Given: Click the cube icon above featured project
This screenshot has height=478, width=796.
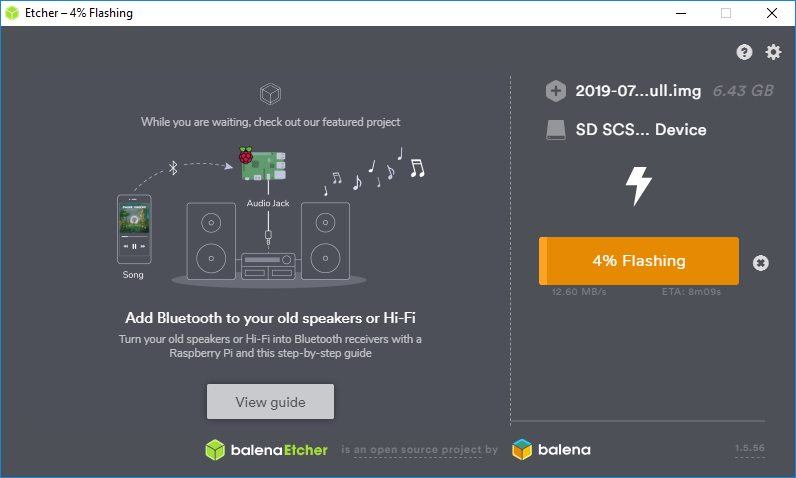Looking at the screenshot, I should pos(270,94).
